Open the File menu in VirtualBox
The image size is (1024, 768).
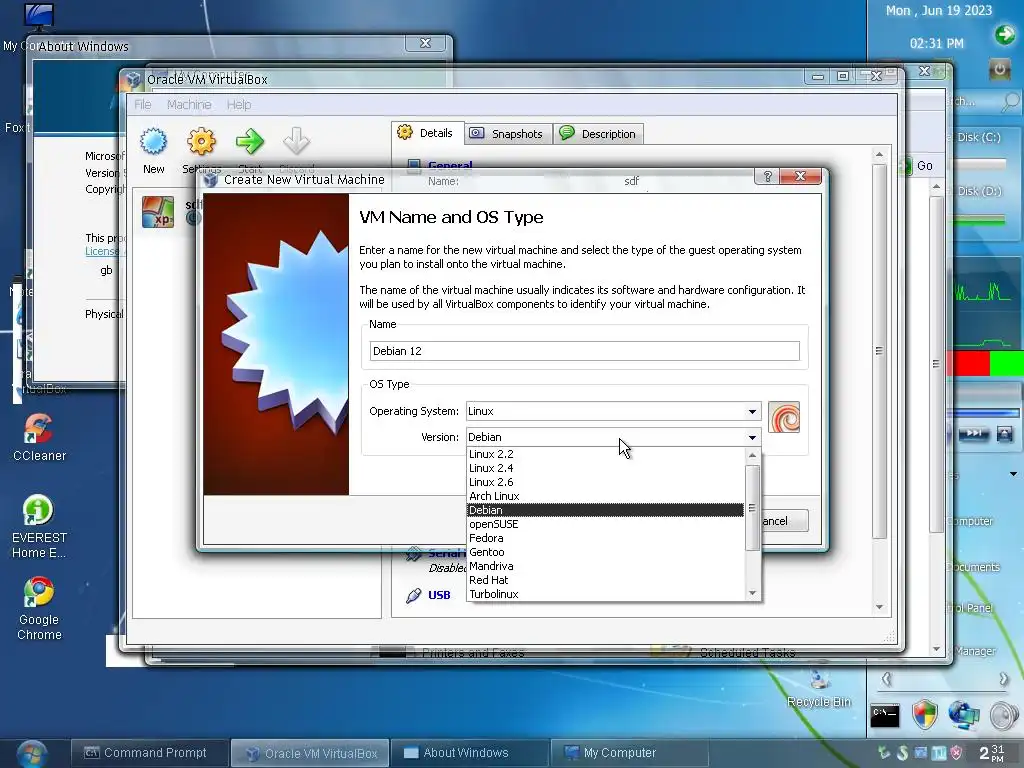142,104
